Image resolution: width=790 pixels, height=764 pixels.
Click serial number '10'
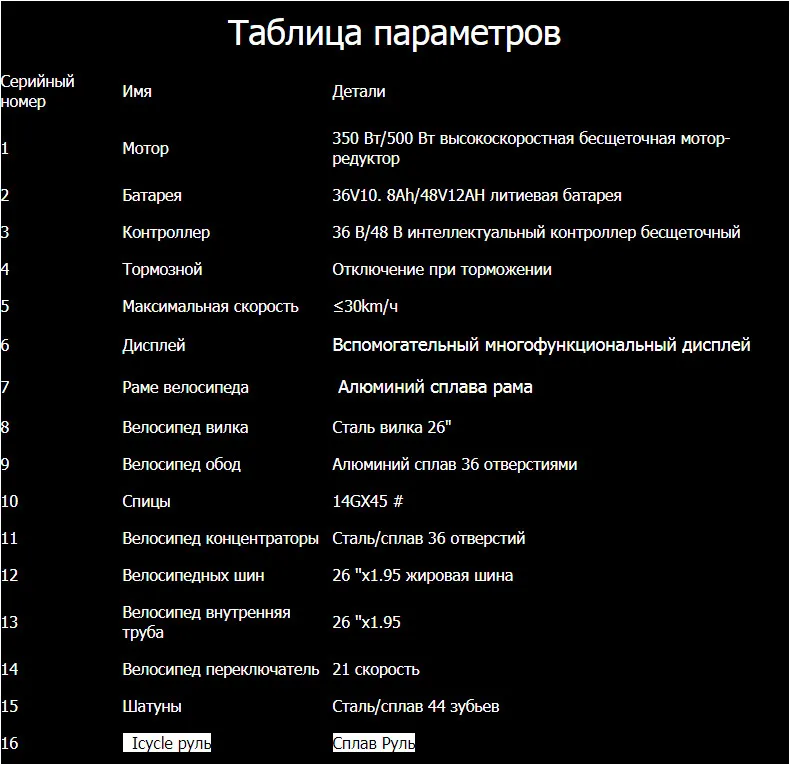coord(10,501)
